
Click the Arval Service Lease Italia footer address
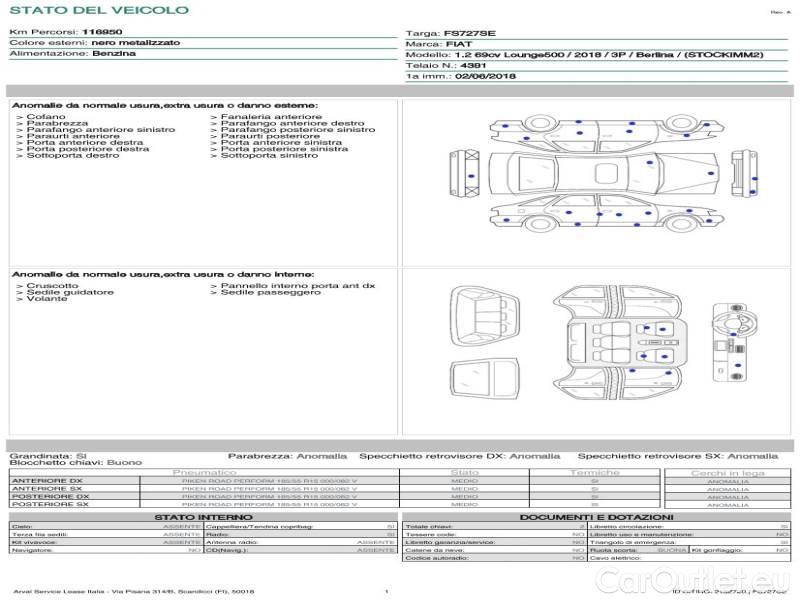tap(134, 592)
